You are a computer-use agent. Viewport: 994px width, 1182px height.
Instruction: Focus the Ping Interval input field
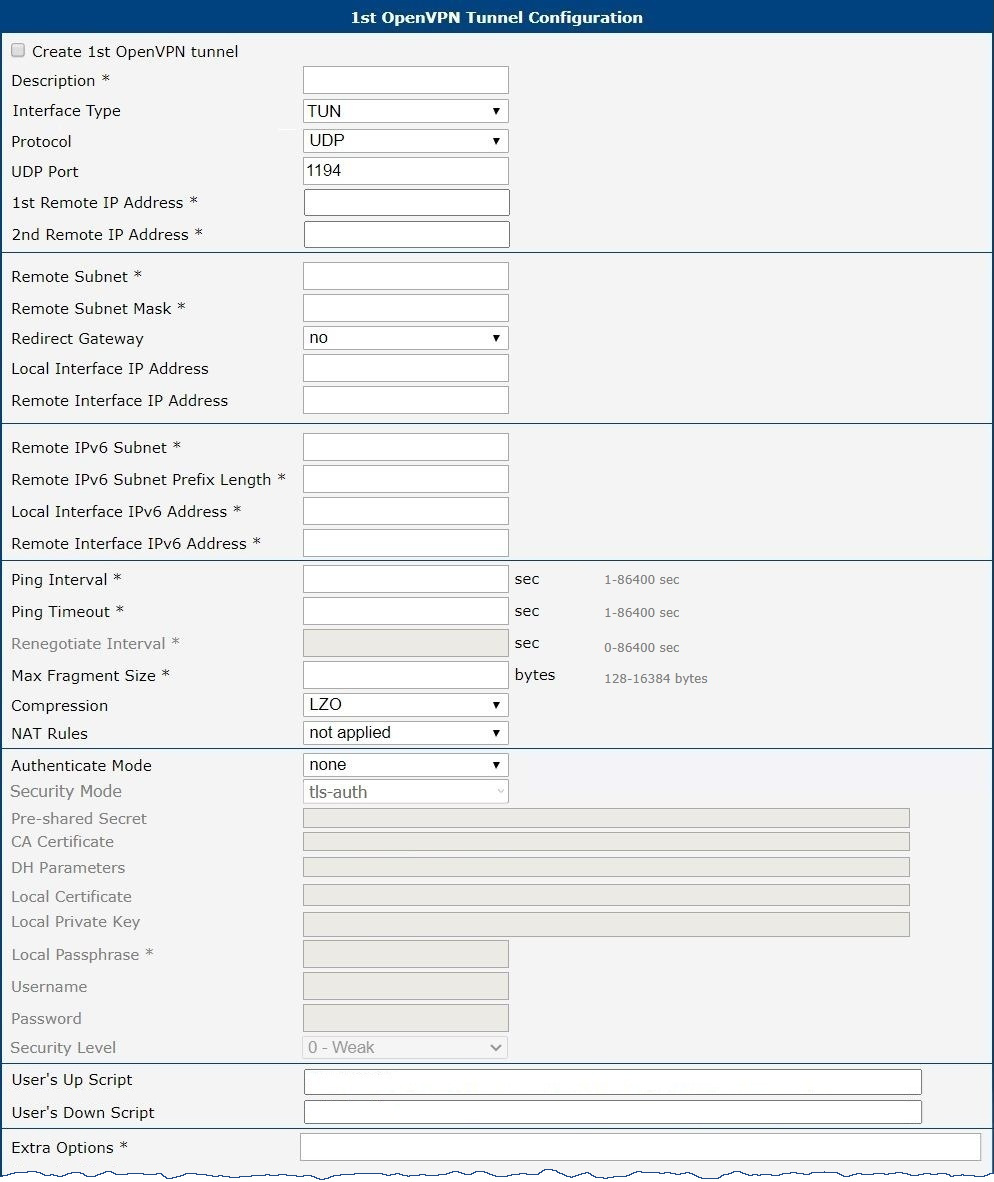point(405,579)
